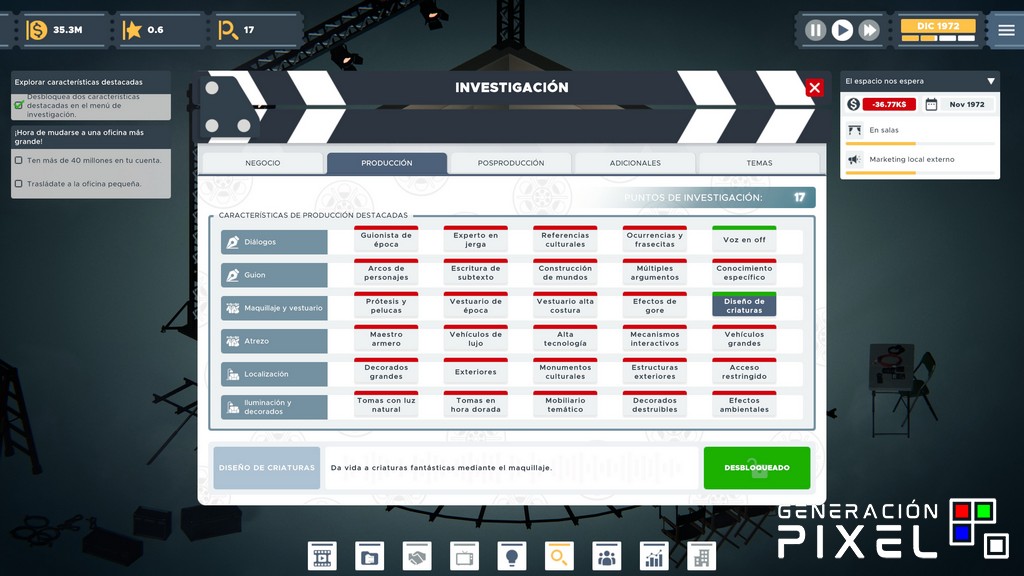The image size is (1024, 576).
Task: Switch to the POSPRODUCCIÓN tab
Action: pos(513,161)
